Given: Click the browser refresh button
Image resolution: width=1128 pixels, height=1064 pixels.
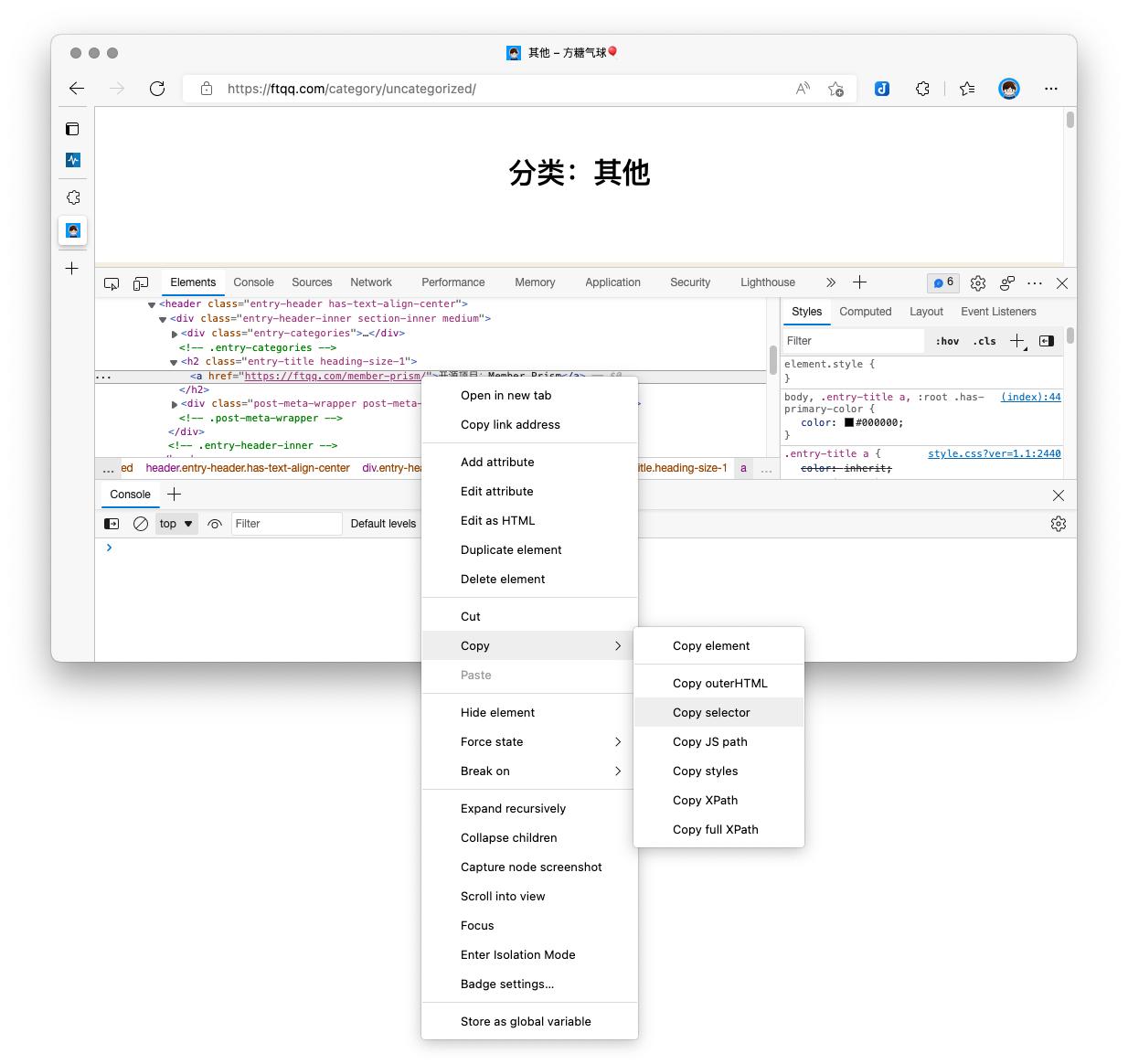Looking at the screenshot, I should click(x=157, y=89).
